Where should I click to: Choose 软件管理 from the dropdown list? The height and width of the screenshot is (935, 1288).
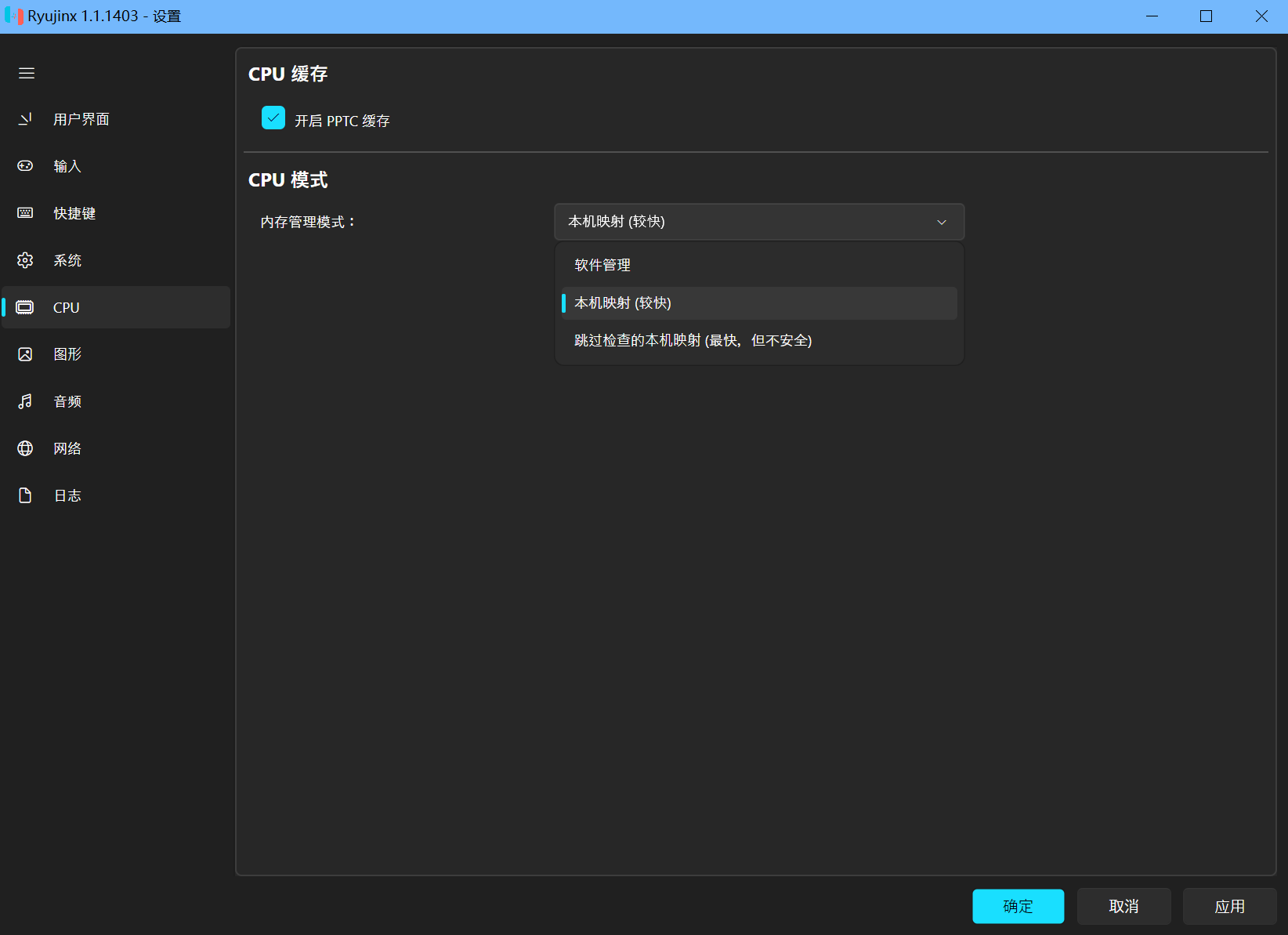pos(602,265)
